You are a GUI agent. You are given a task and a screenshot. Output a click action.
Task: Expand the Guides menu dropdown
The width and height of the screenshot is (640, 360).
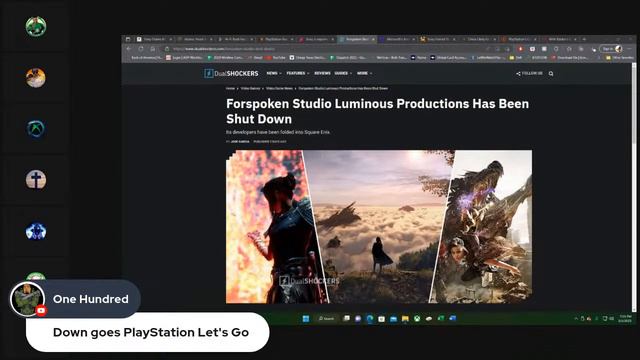click(x=343, y=73)
